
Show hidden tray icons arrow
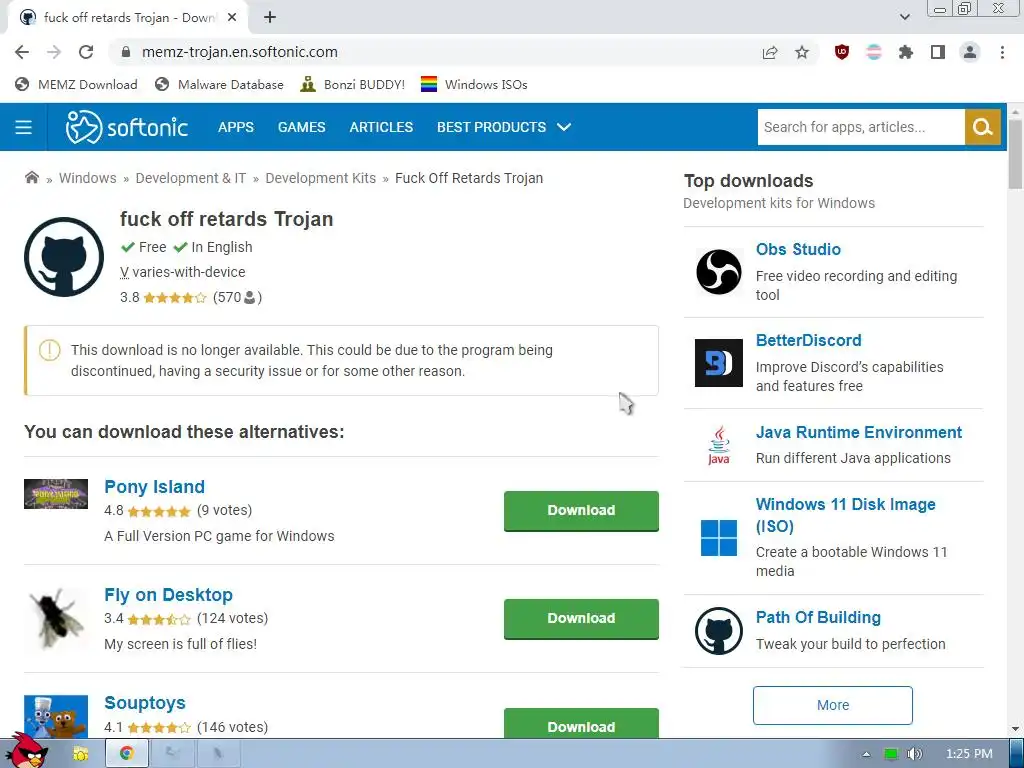pos(866,754)
